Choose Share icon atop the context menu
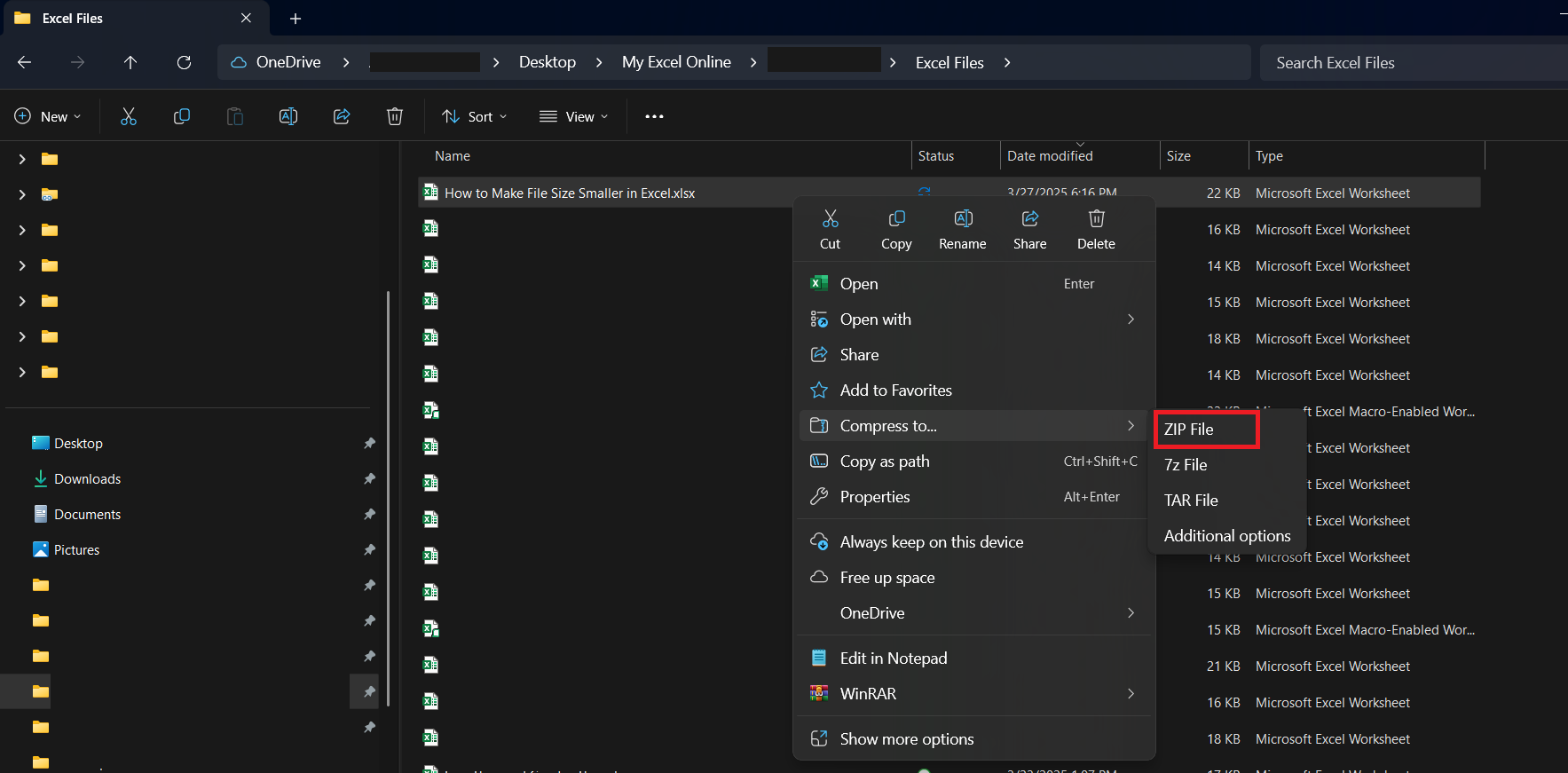This screenshot has height=773, width=1568. point(1029,230)
